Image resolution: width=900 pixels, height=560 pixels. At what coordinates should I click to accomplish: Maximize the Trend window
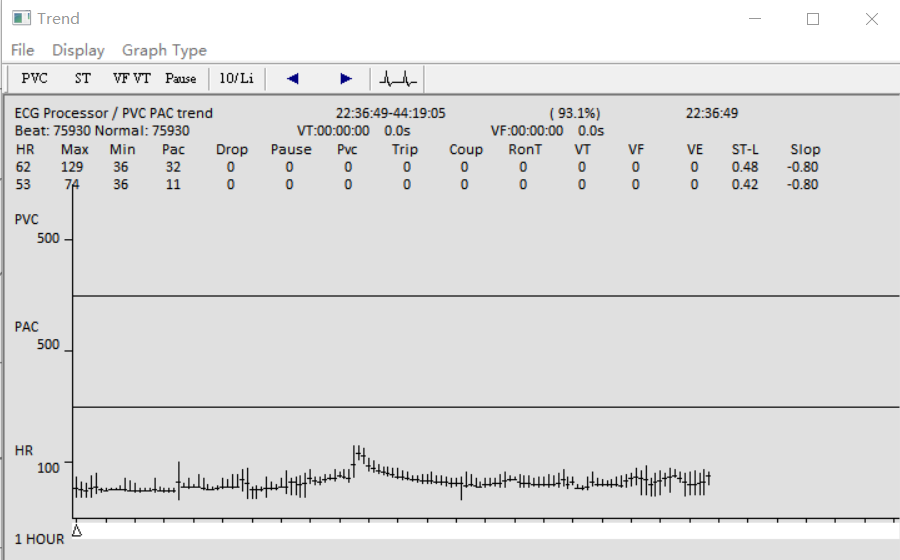point(813,18)
